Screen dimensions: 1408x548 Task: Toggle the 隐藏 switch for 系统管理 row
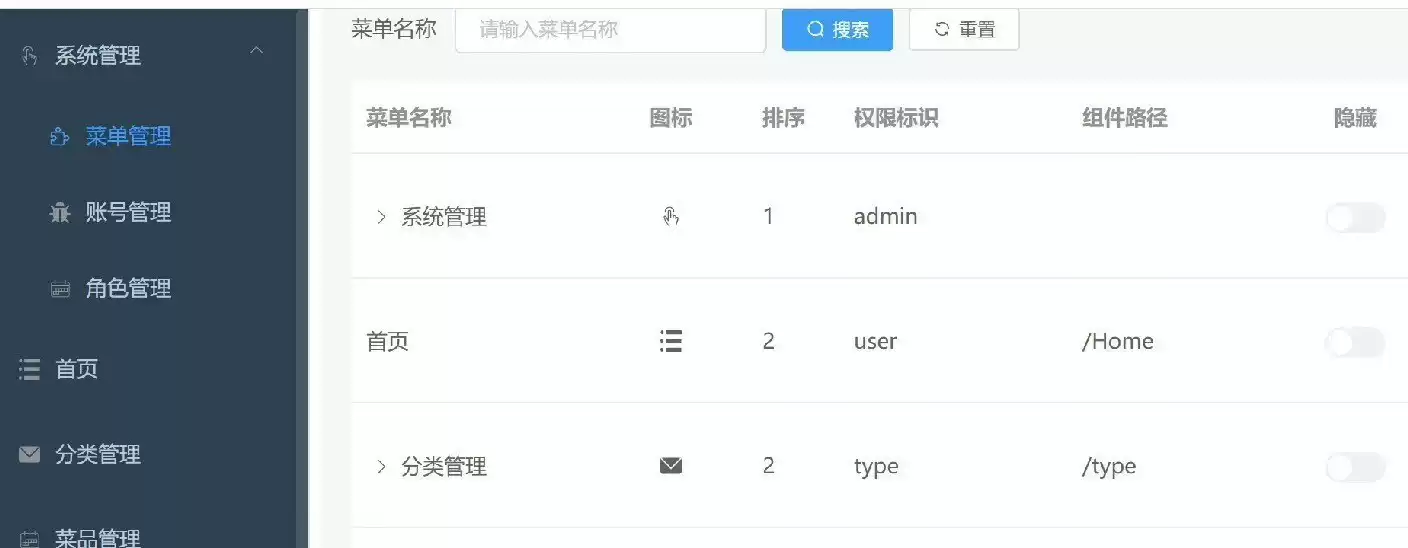coord(1355,217)
